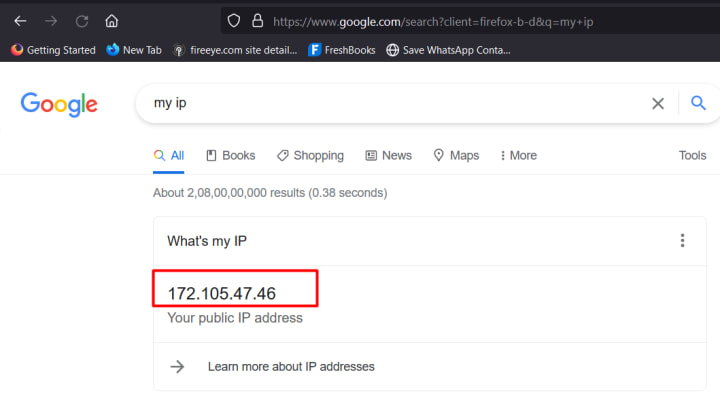Open the three-dot menu on What's my IP card

point(682,240)
